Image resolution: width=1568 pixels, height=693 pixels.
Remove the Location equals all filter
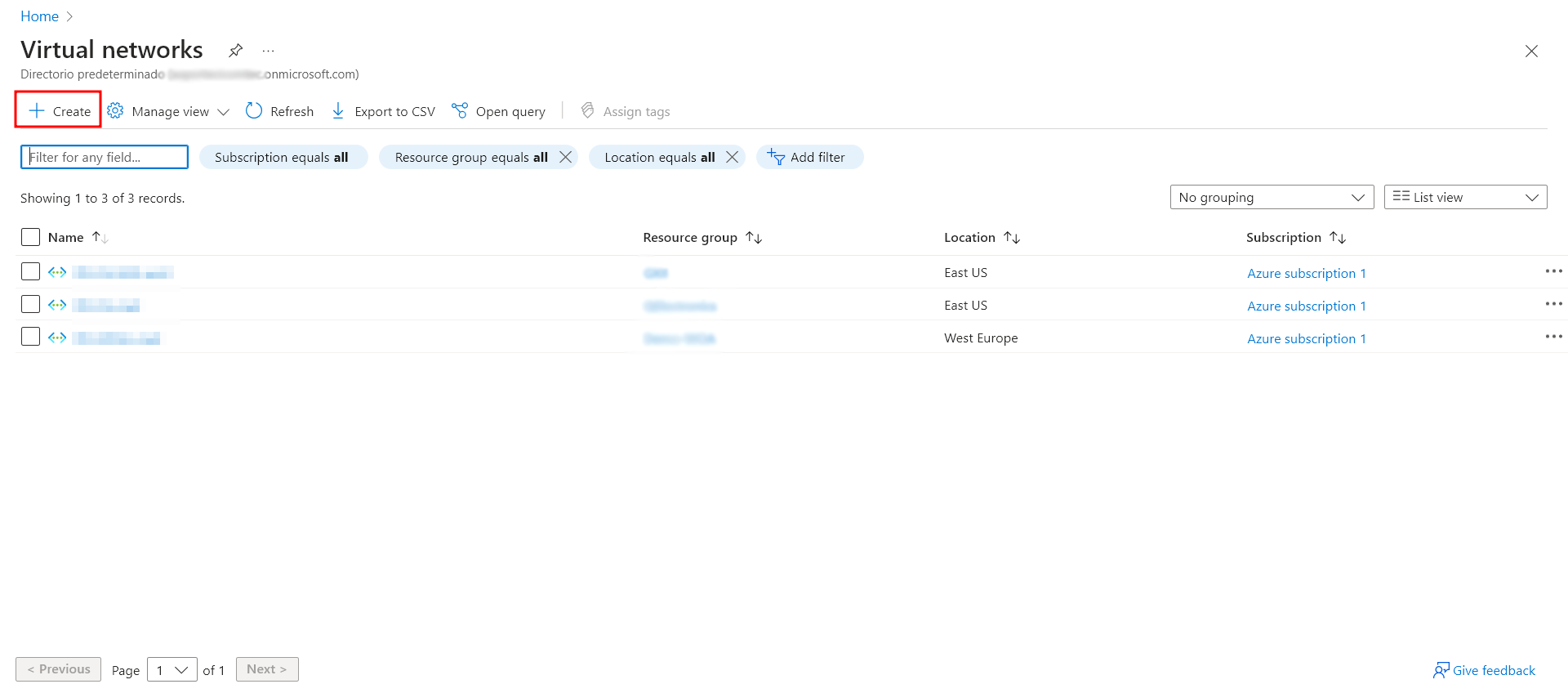(732, 157)
